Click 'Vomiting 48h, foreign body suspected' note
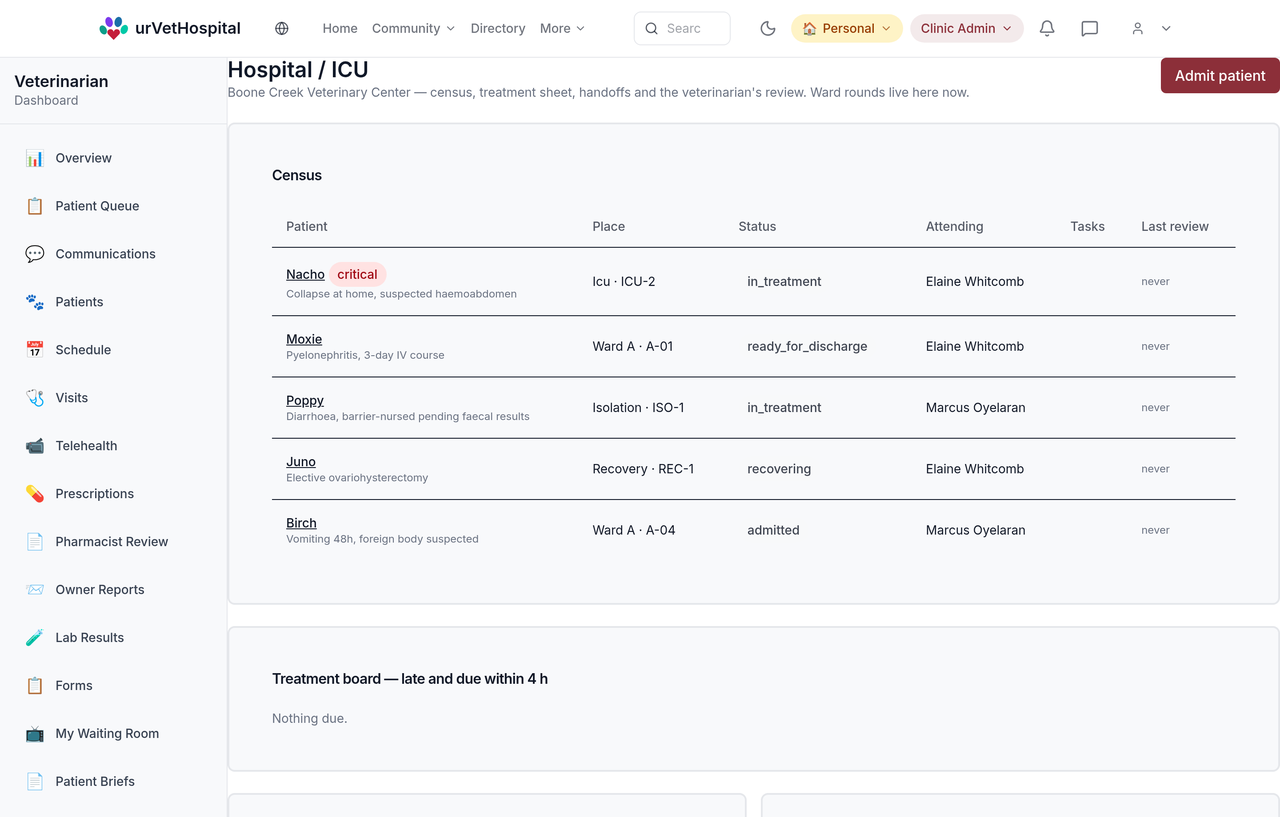This screenshot has width=1280, height=817. pyautogui.click(x=382, y=539)
